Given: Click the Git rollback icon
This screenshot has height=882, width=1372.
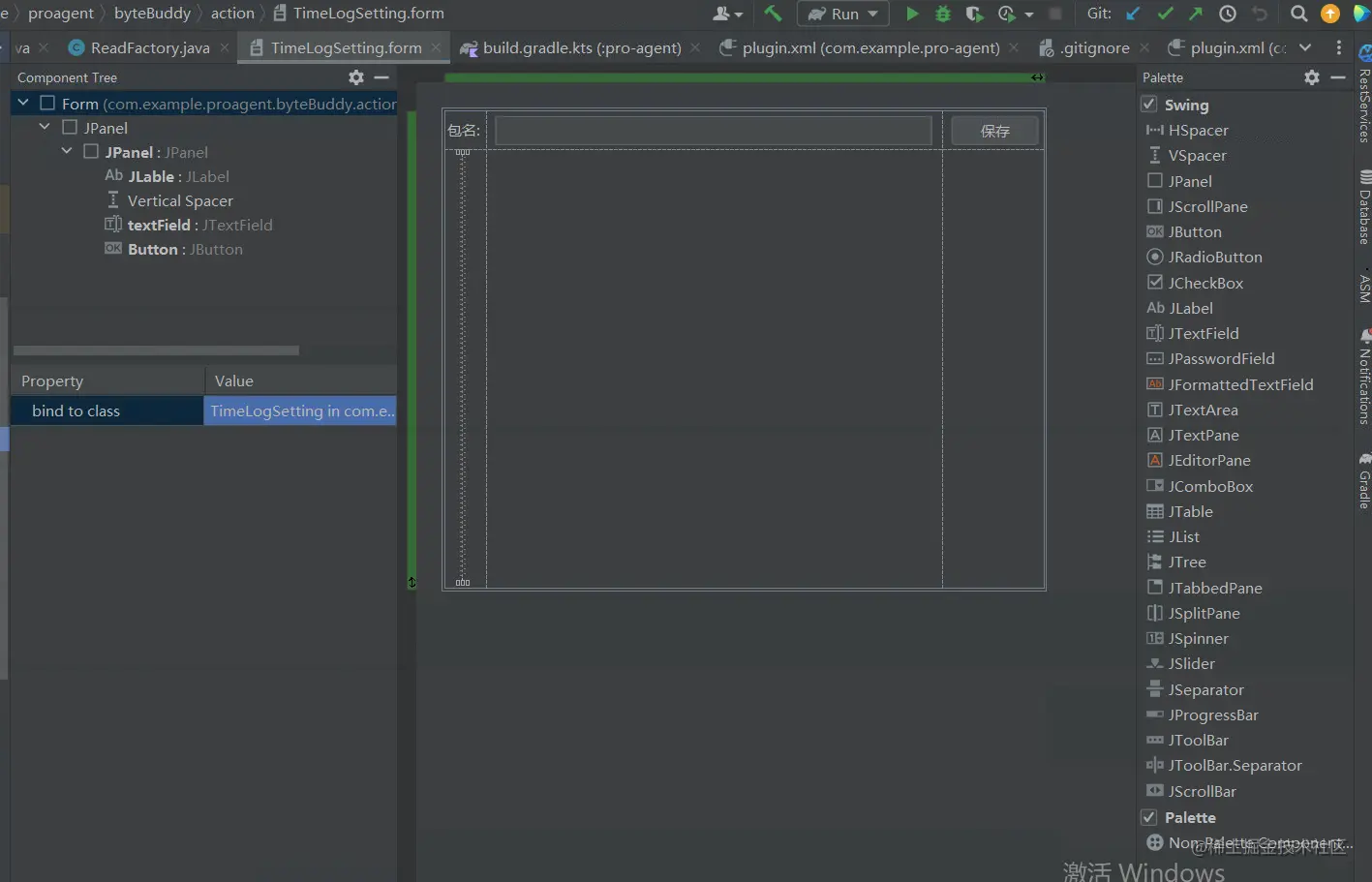Looking at the screenshot, I should tap(1260, 14).
